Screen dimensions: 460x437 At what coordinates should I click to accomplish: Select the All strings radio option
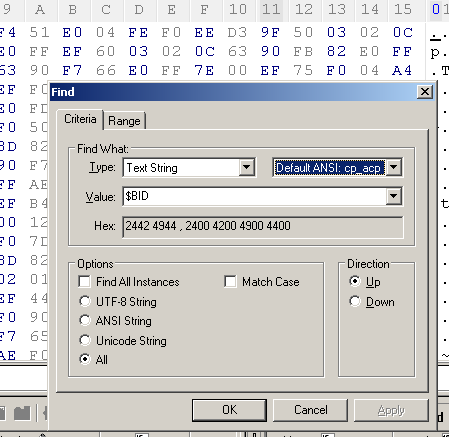[85, 359]
